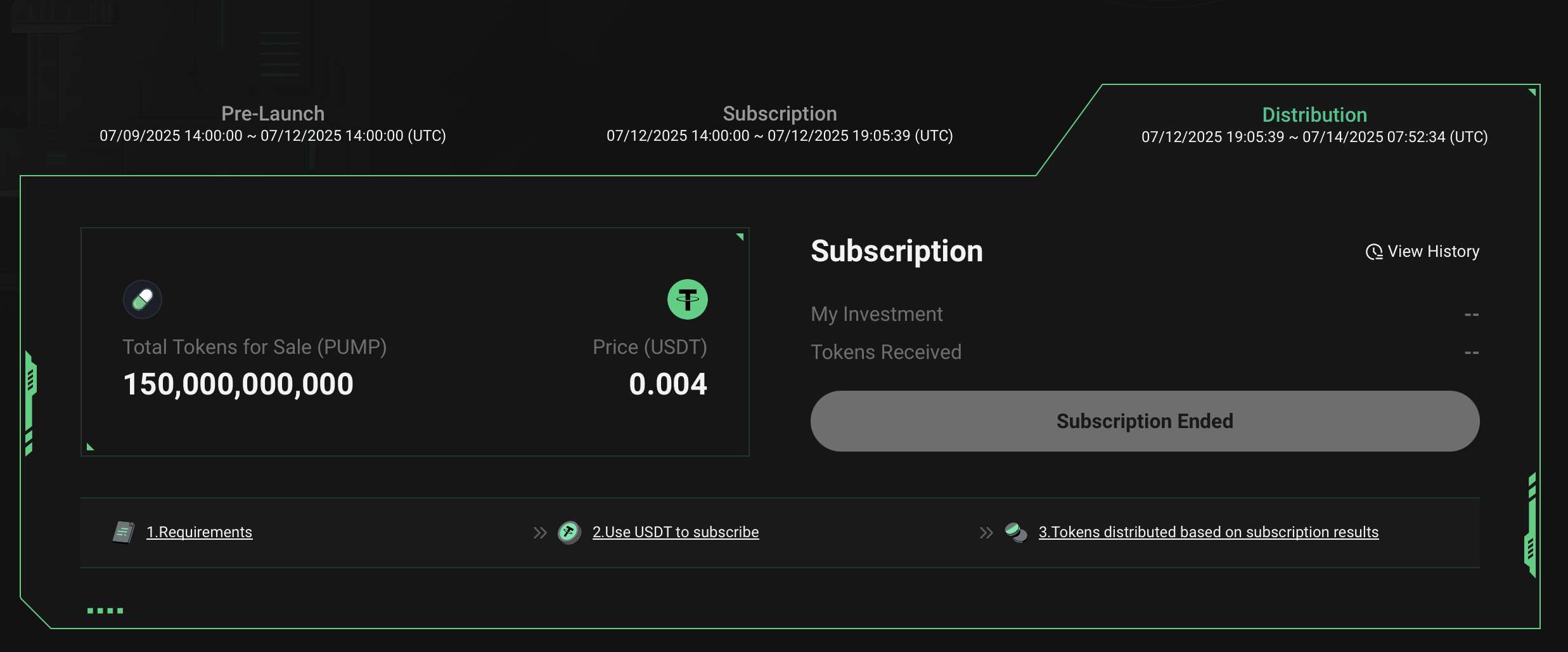Click the My Investment label
The image size is (1568, 652).
(x=877, y=314)
